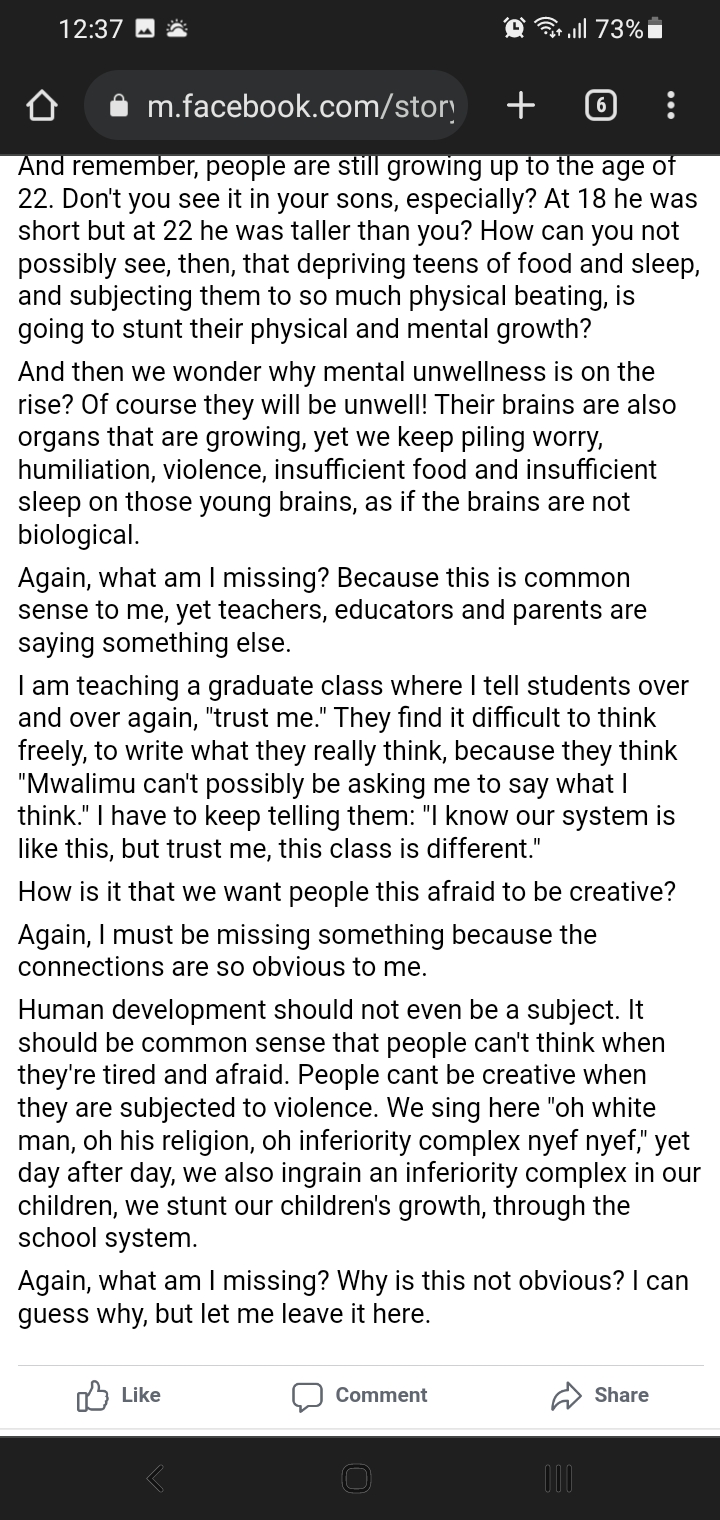
Task: Tap the Android back navigation chevron
Action: click(155, 1478)
